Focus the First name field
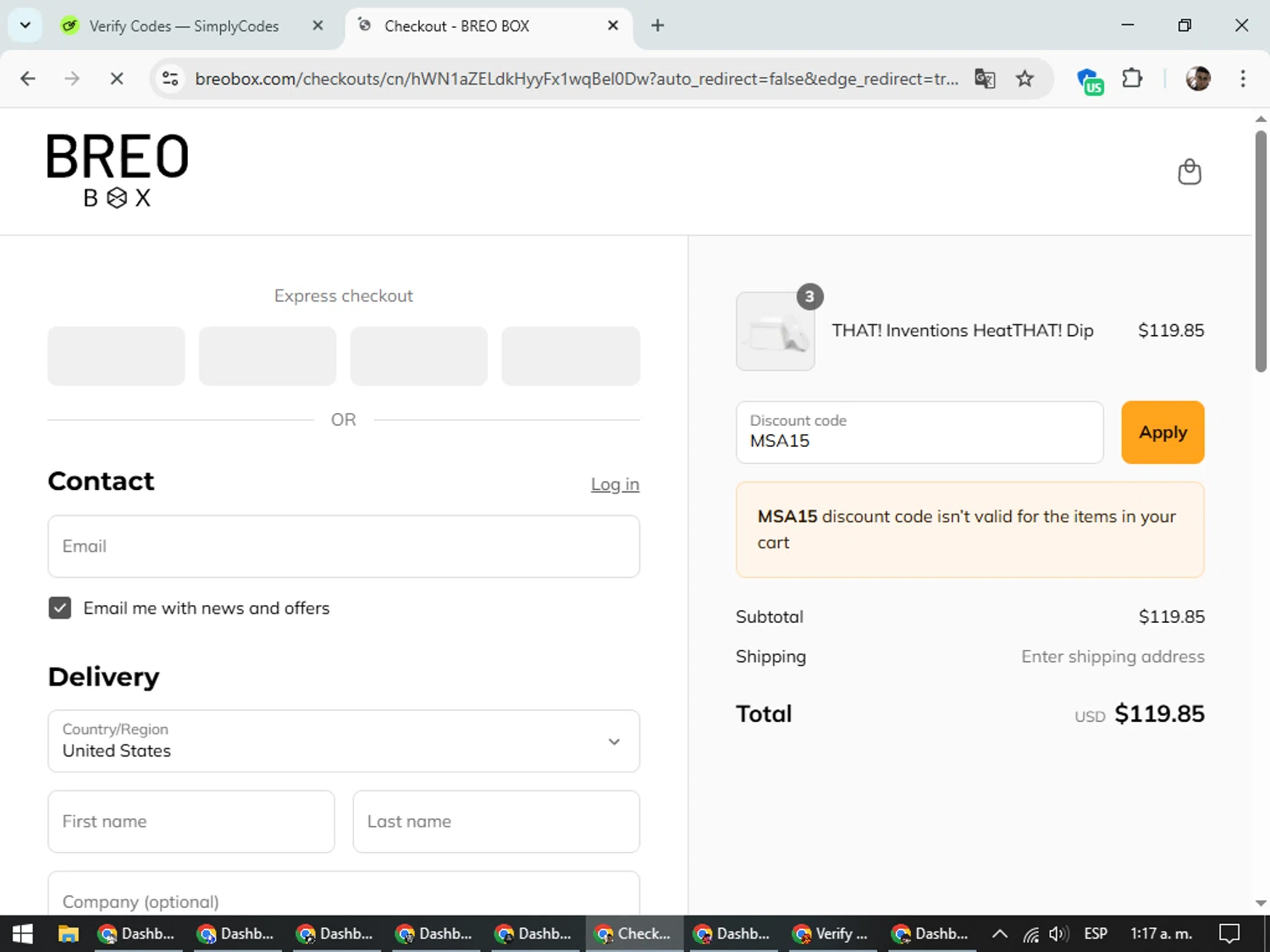Viewport: 1270px width, 952px height. click(191, 822)
